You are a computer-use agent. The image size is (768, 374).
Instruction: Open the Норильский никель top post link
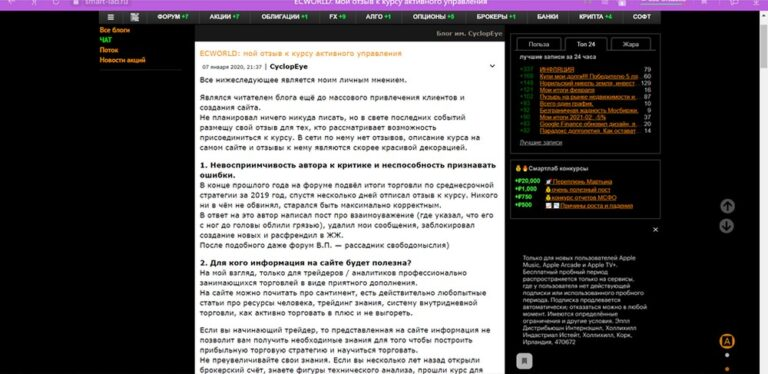588,83
